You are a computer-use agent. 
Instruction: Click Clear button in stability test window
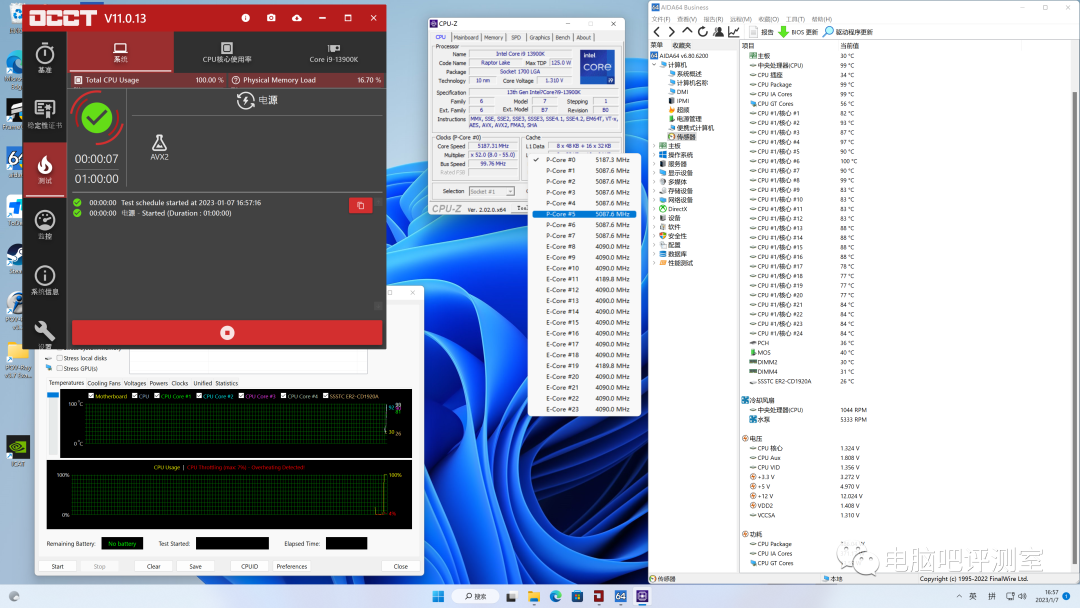pos(154,567)
